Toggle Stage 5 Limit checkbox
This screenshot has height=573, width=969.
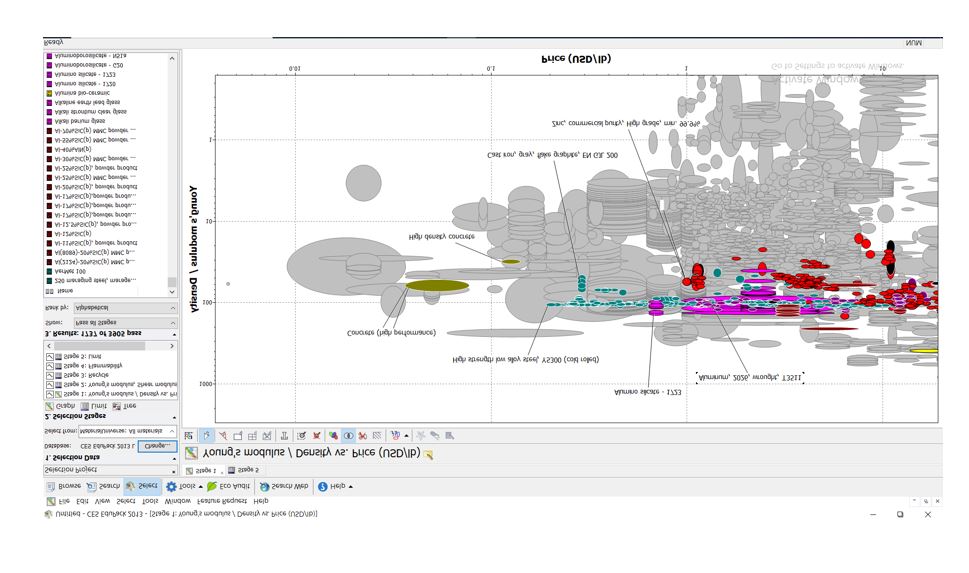[49, 357]
